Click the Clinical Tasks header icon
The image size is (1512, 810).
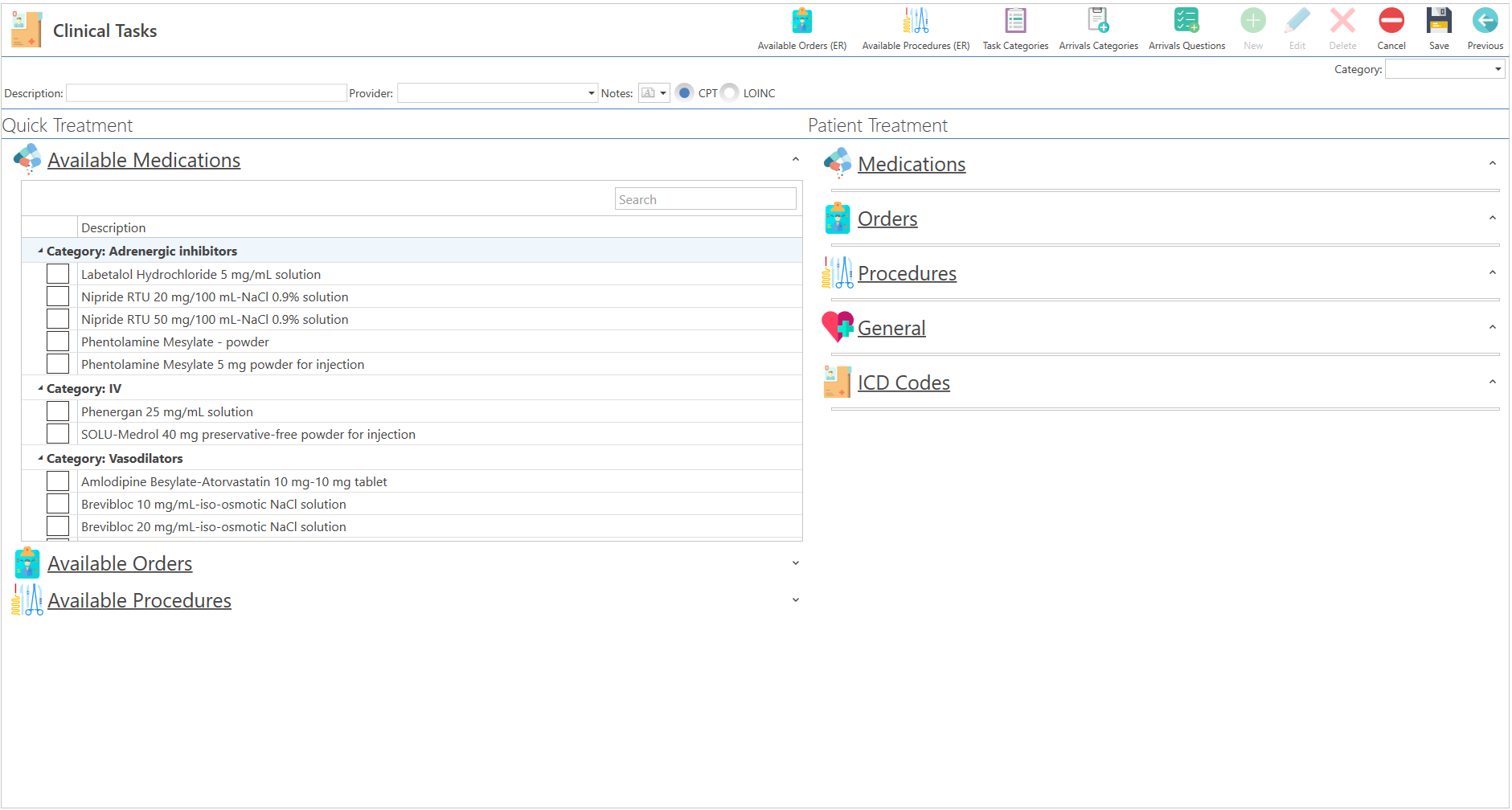coord(27,30)
